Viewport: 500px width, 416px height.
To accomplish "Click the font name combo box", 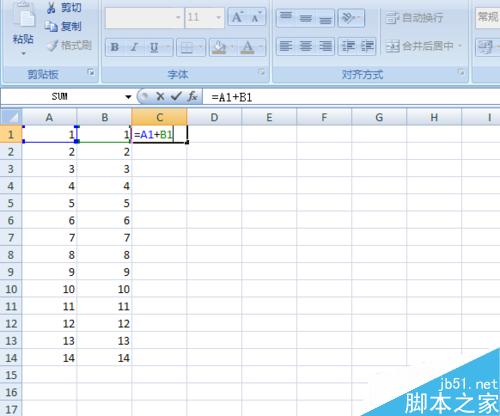I will (144, 17).
